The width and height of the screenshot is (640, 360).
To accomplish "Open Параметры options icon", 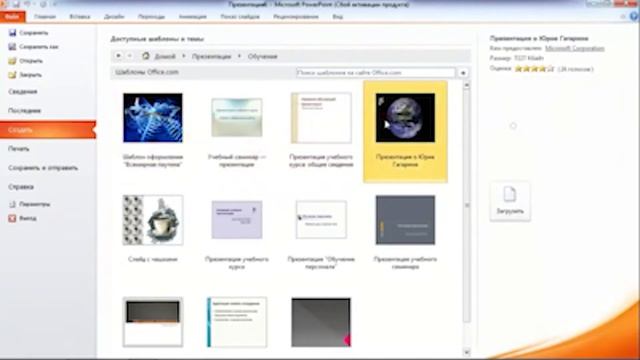I will coord(12,204).
